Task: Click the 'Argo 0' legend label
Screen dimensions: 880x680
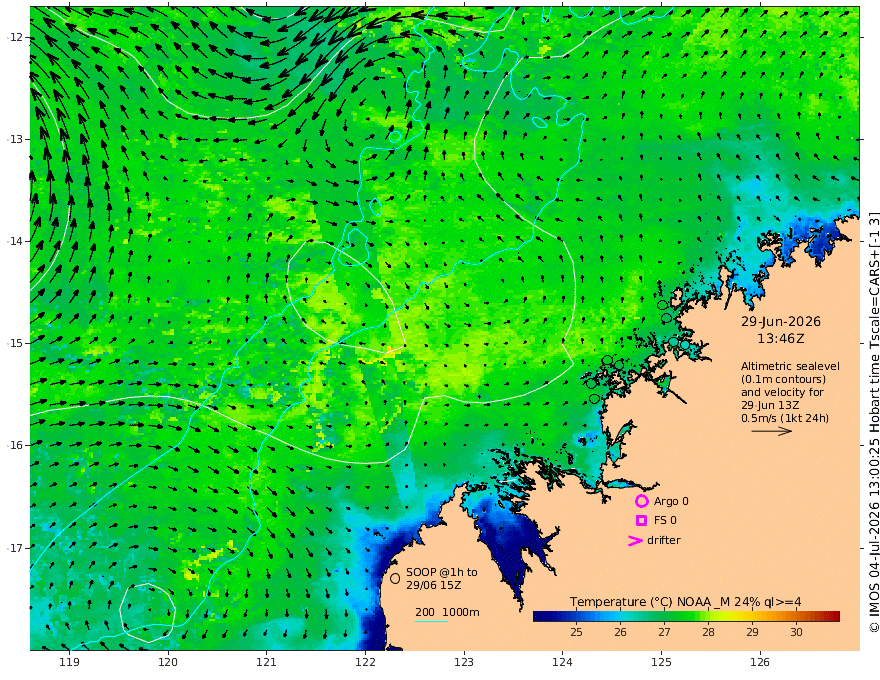Action: [671, 501]
